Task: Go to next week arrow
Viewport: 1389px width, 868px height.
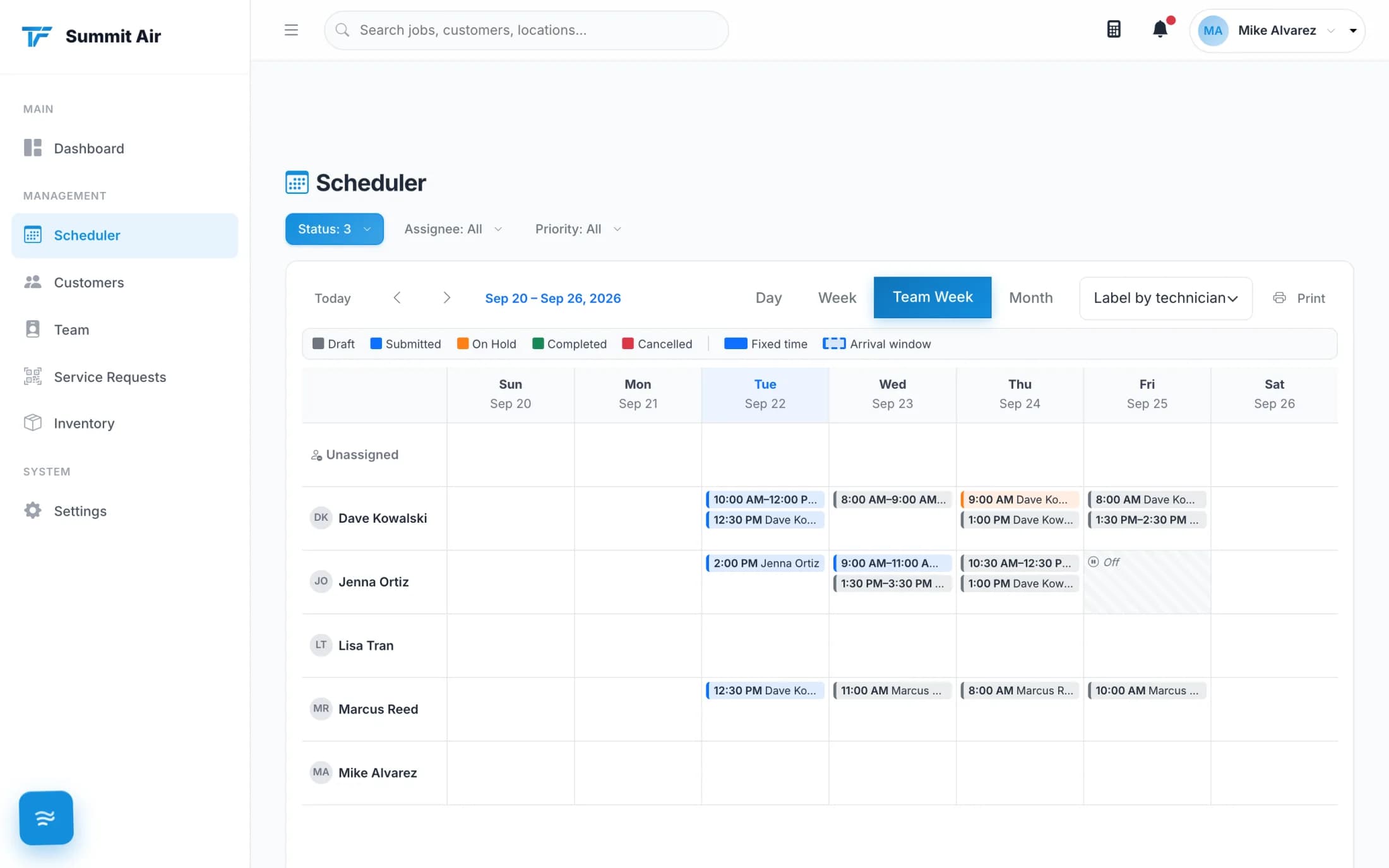Action: (446, 297)
